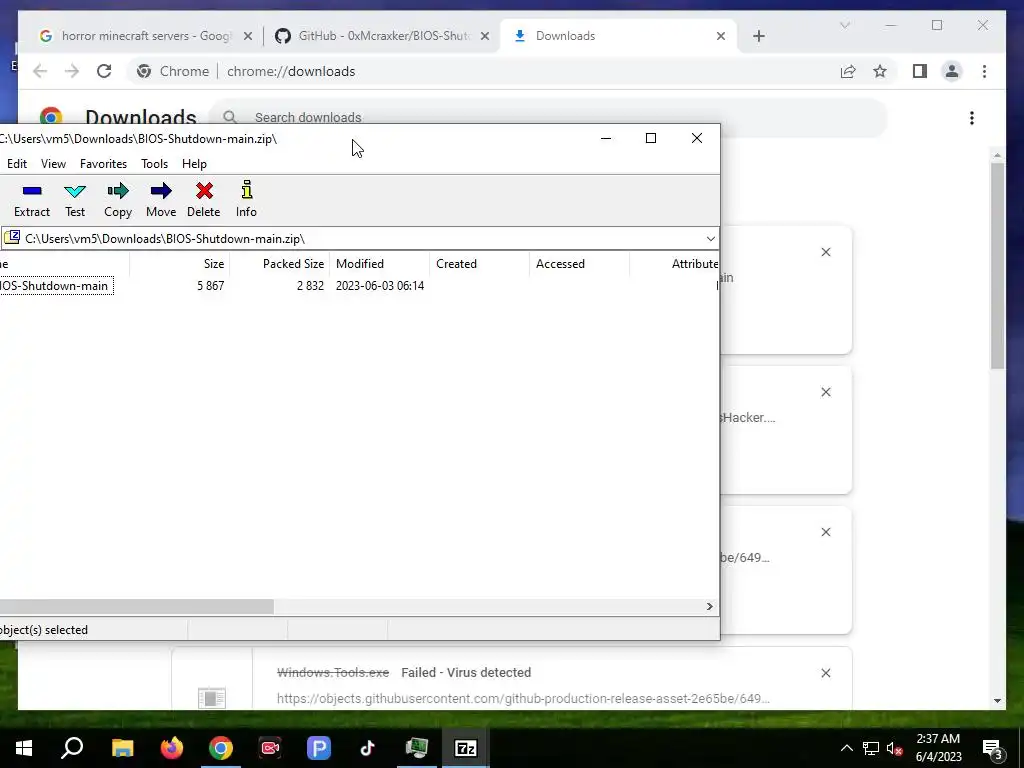Click the 2023-06-03 06:14 modified value
The image size is (1024, 768).
[x=379, y=285]
